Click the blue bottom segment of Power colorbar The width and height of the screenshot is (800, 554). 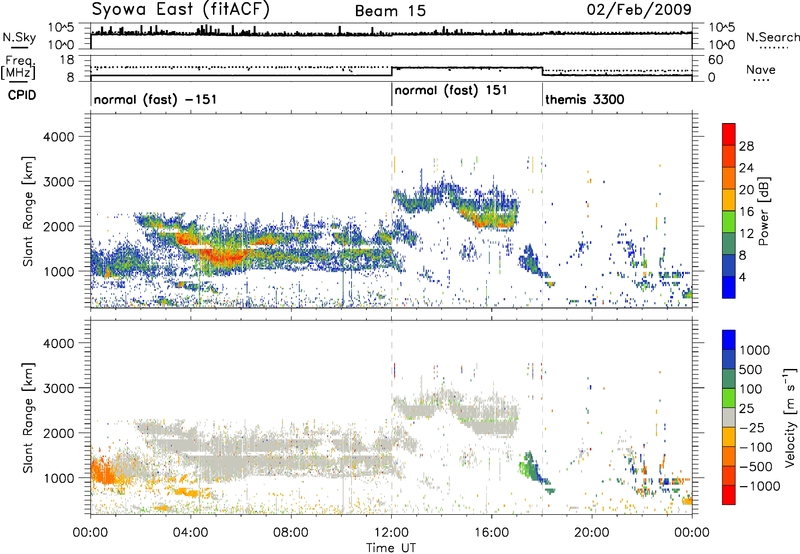729,287
